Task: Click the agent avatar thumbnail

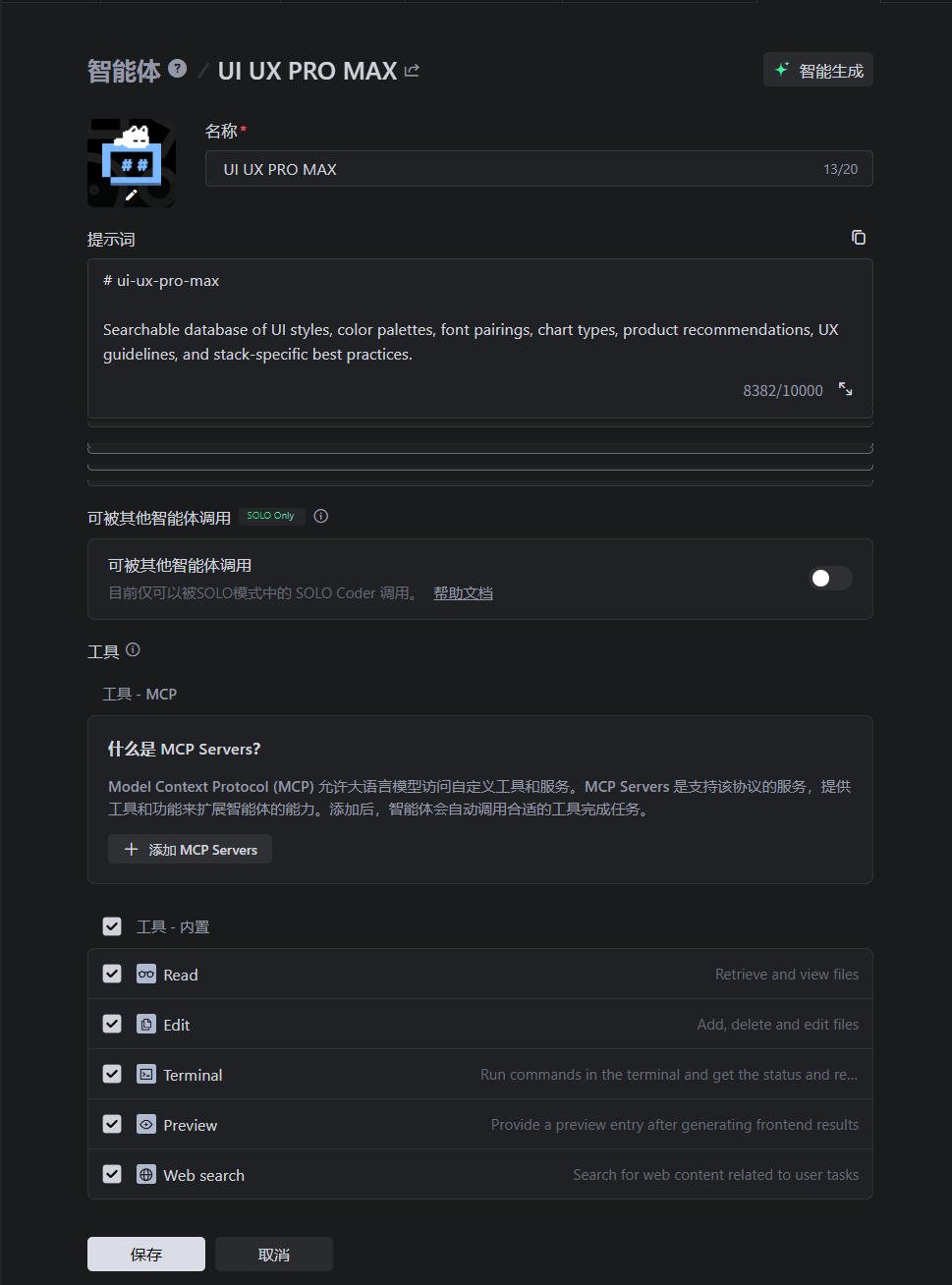Action: pyautogui.click(x=132, y=163)
